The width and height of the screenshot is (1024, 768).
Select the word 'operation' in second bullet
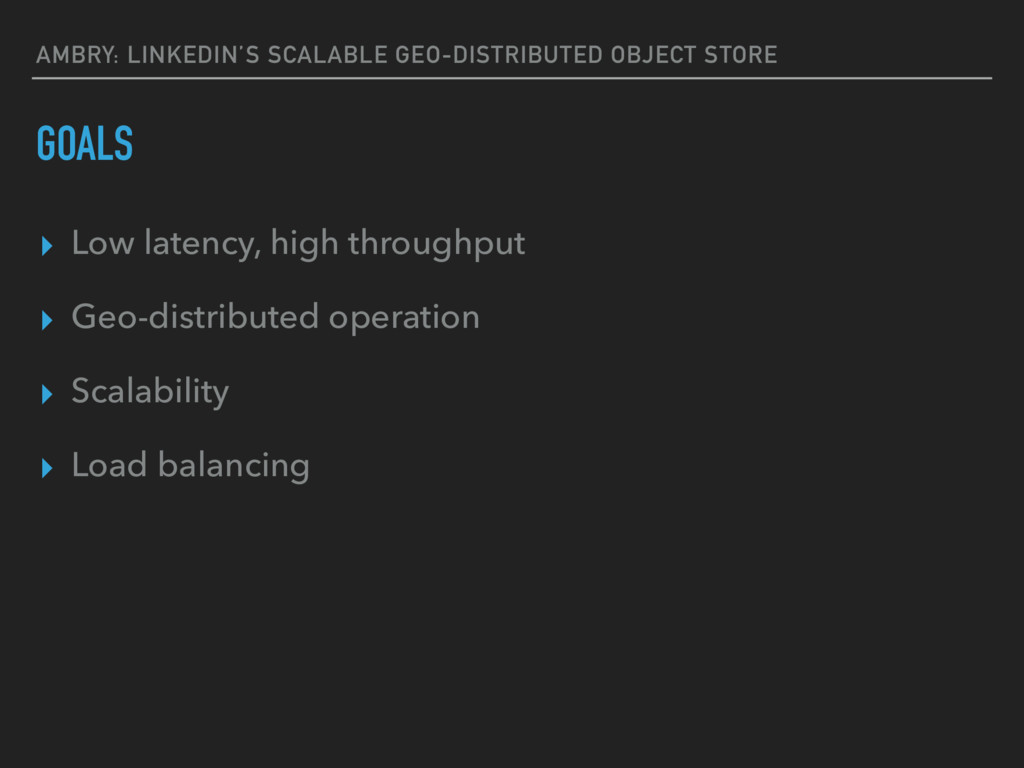(x=404, y=319)
